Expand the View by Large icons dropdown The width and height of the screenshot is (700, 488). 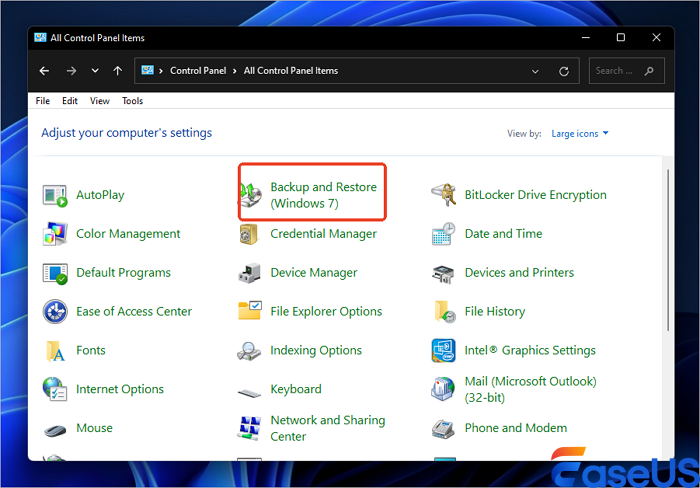[578, 133]
